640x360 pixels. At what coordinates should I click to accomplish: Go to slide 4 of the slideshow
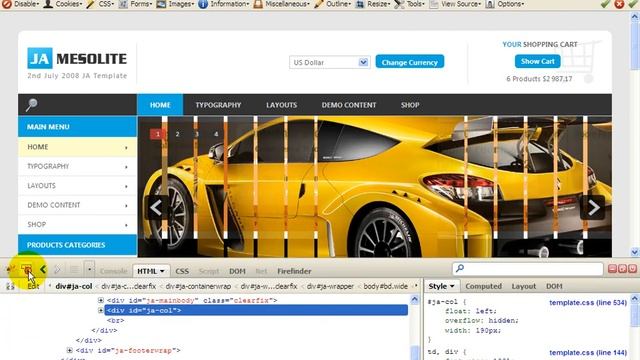pos(216,134)
